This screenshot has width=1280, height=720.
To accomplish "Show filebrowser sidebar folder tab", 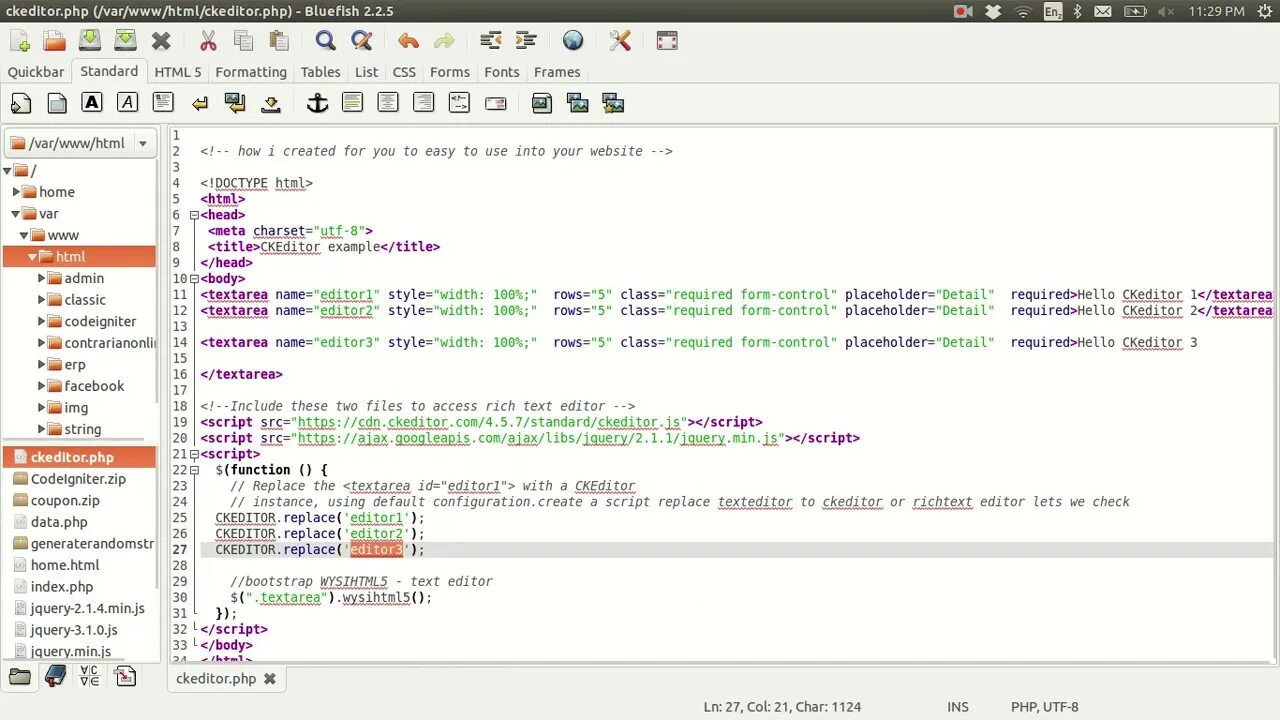I will click(20, 677).
